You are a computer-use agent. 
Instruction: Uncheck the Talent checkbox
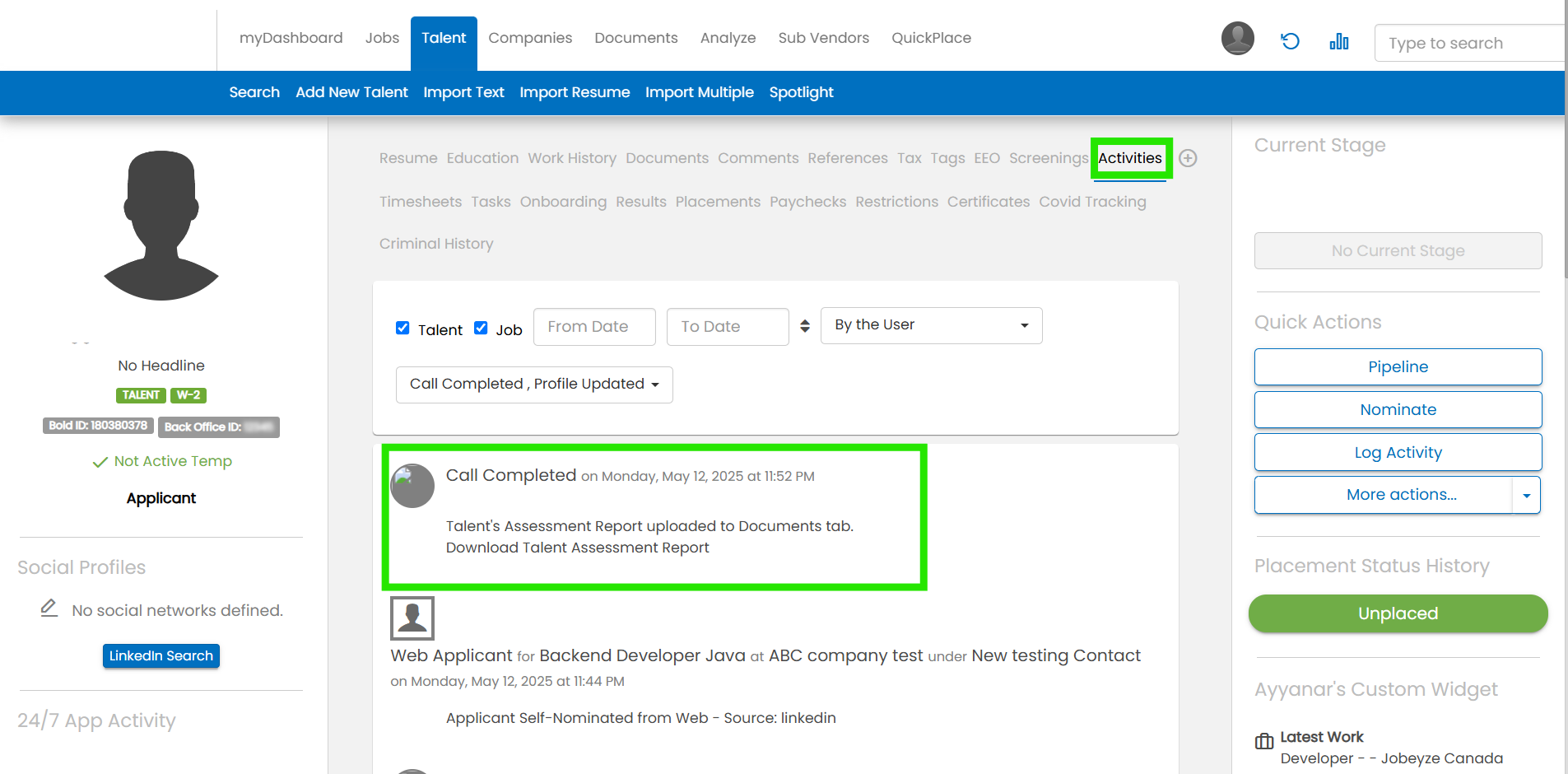pos(402,328)
